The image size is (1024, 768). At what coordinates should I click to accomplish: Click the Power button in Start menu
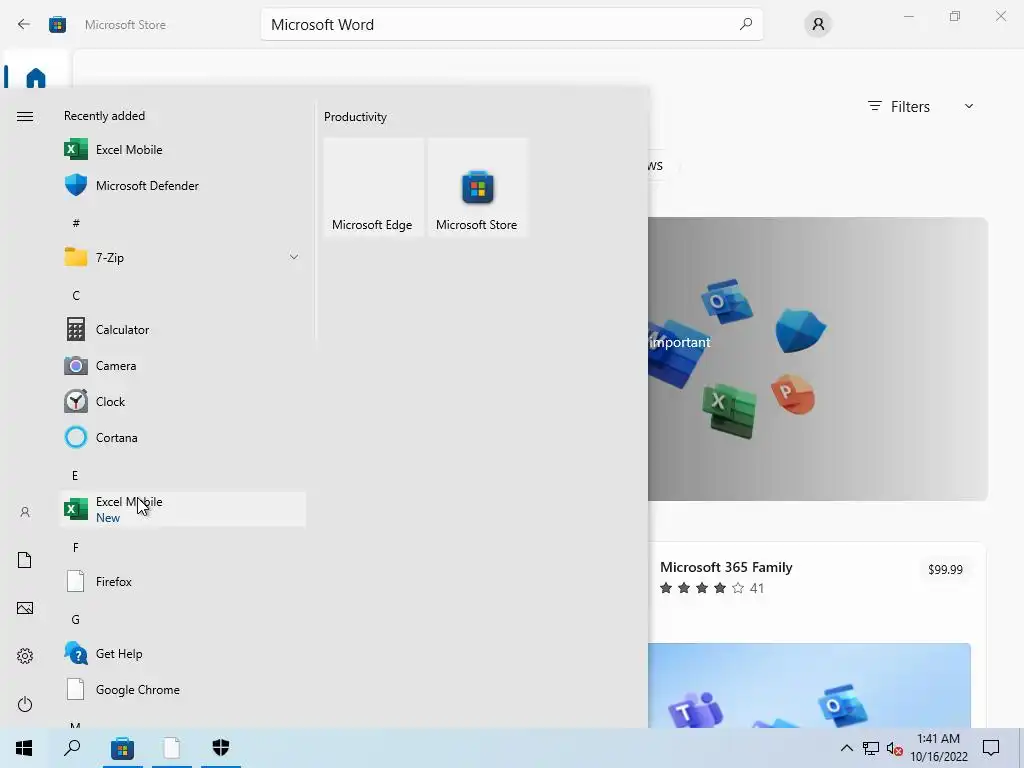(x=25, y=704)
